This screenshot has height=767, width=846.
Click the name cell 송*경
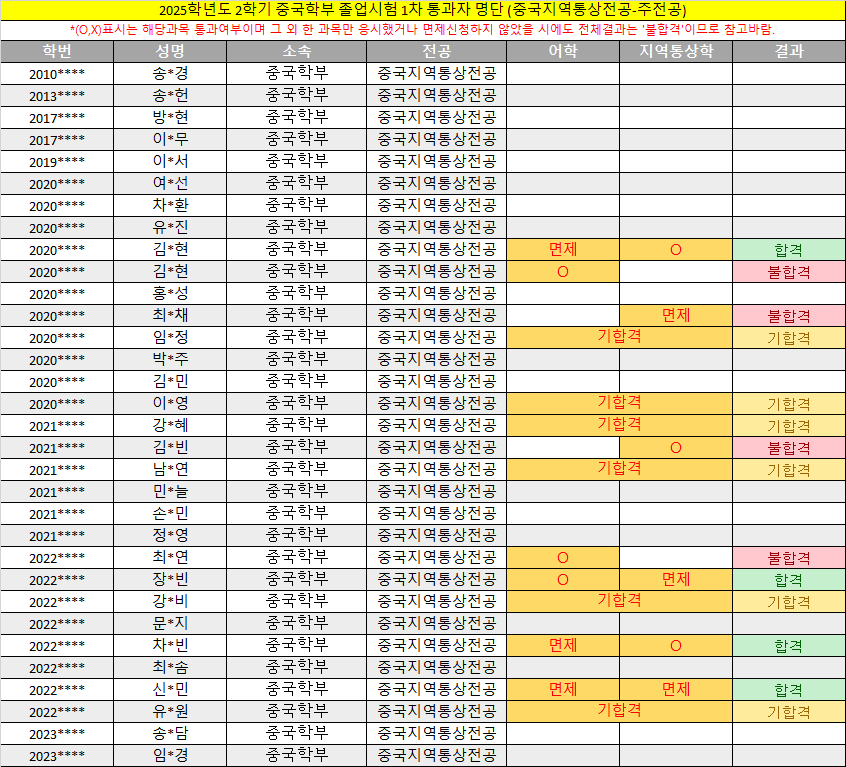pyautogui.click(x=170, y=74)
